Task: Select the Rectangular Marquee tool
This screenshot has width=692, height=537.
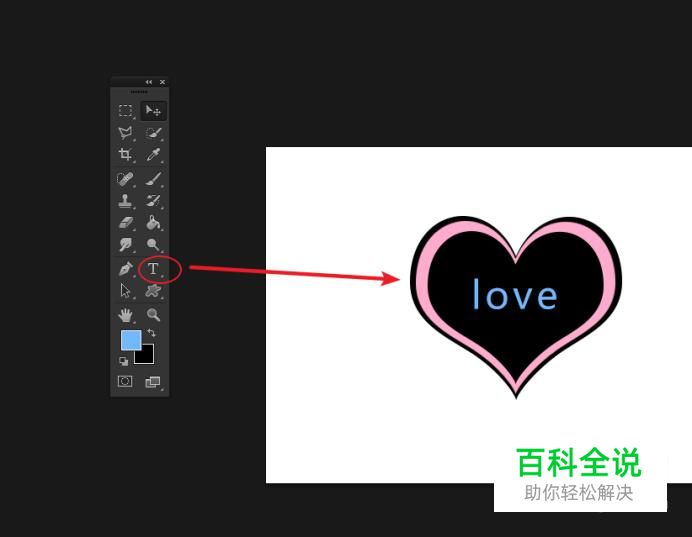Action: [x=125, y=110]
